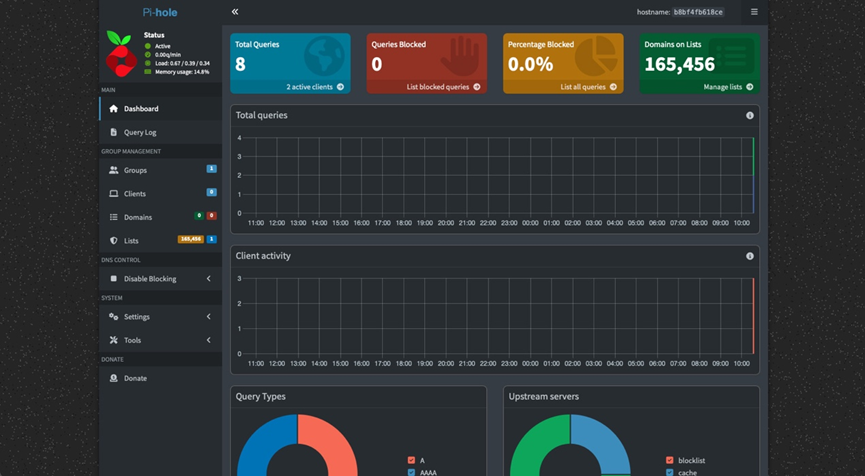Screen dimensions: 865x476
Task: Click the List blocked queries link
Action: [x=443, y=87]
